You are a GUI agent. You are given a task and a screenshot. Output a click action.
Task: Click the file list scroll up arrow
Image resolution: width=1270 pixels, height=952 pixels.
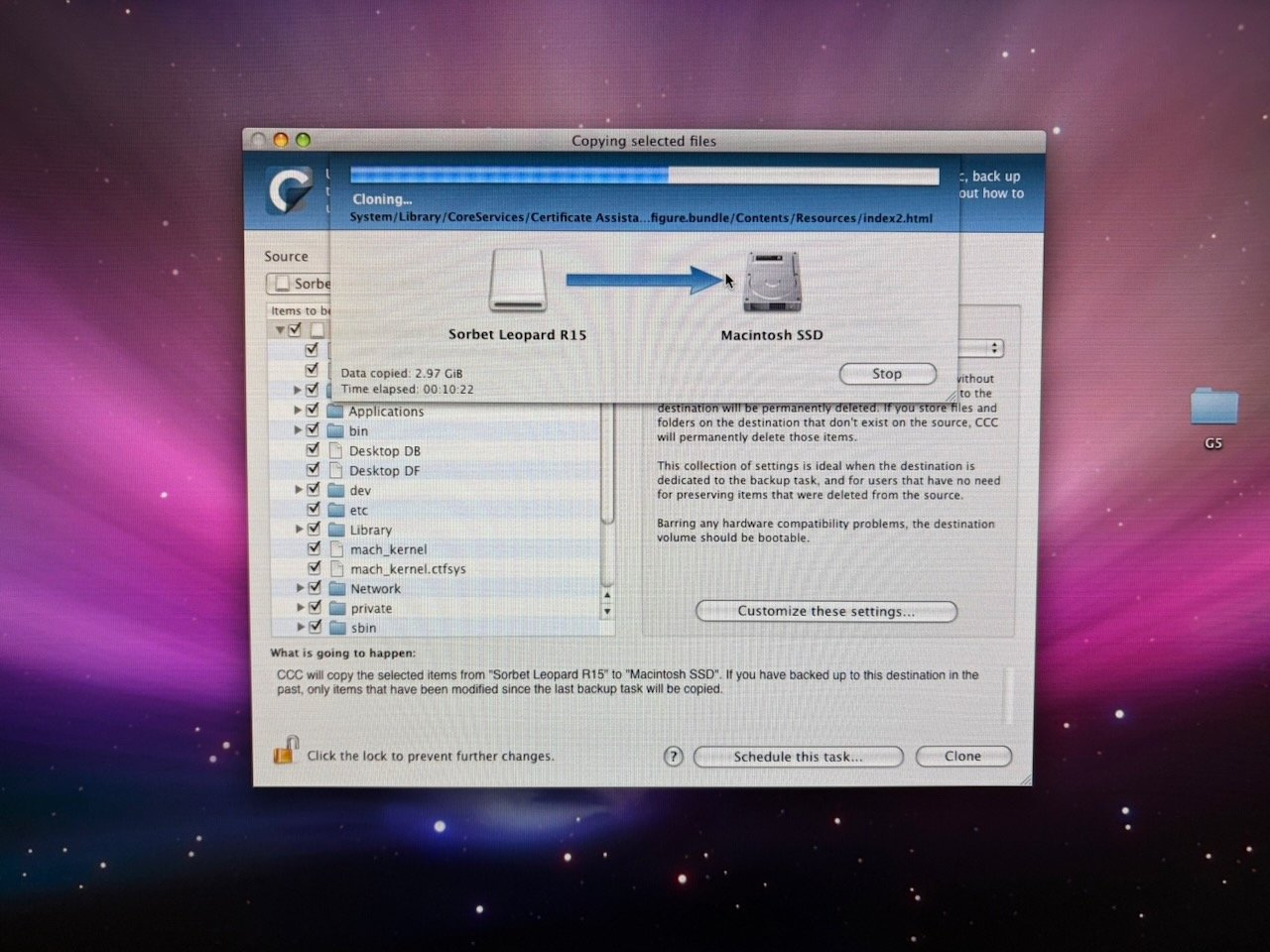click(x=607, y=594)
